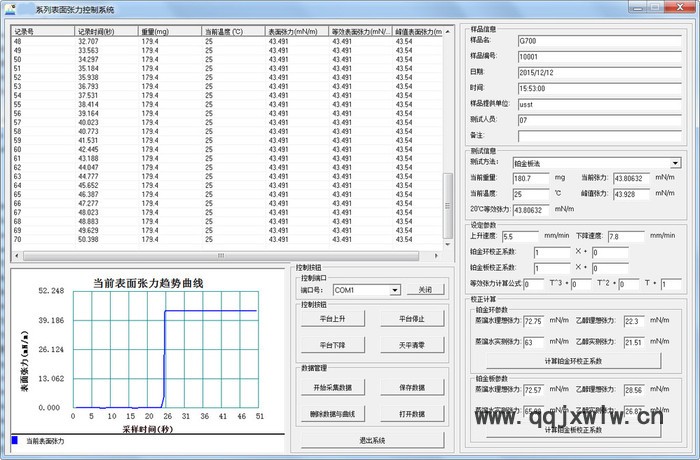Click 计算铂金环校正系数 button
The height and width of the screenshot is (460, 700).
click(573, 360)
